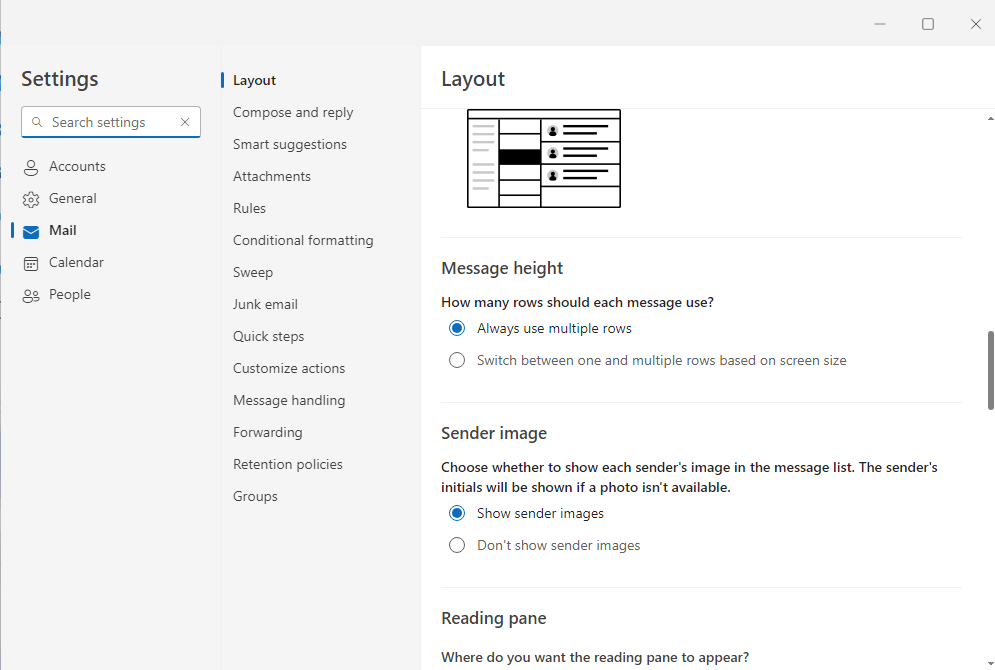This screenshot has width=995, height=670.
Task: Click the Sender image heading
Action: click(494, 433)
